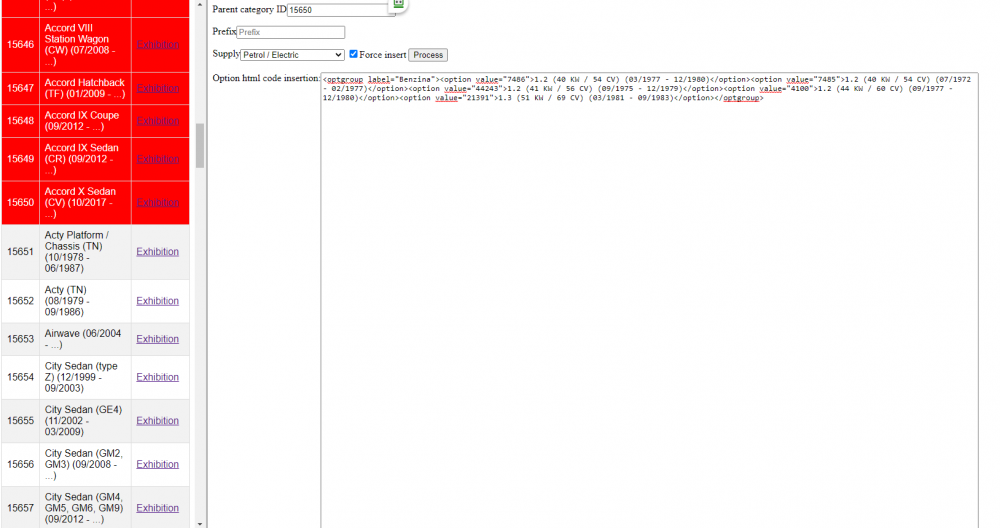Click Accord IX Sedan (CR) name cell
Viewport: 1000px width, 528px height.
tap(85, 159)
